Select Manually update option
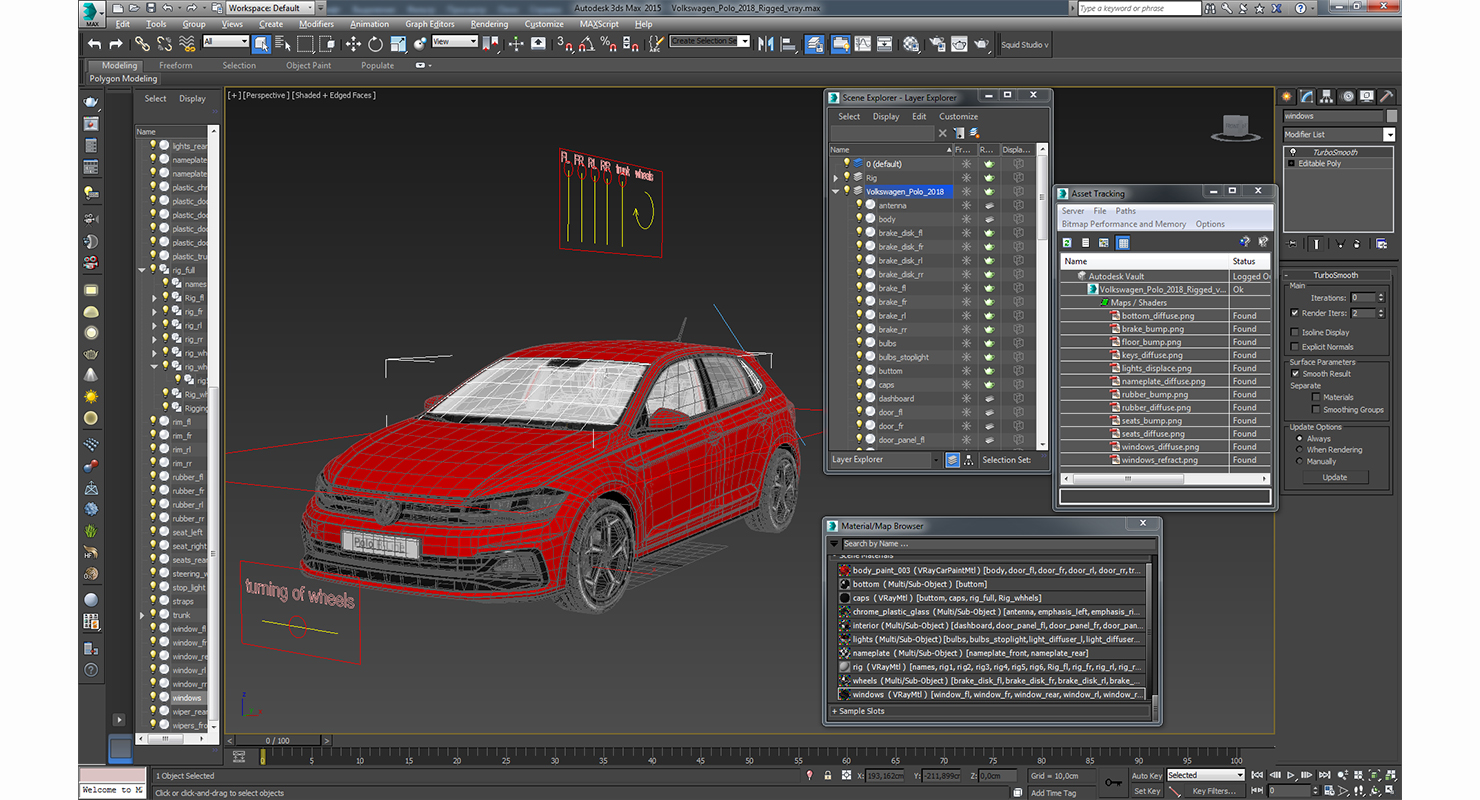1480x800 pixels. pos(1299,461)
